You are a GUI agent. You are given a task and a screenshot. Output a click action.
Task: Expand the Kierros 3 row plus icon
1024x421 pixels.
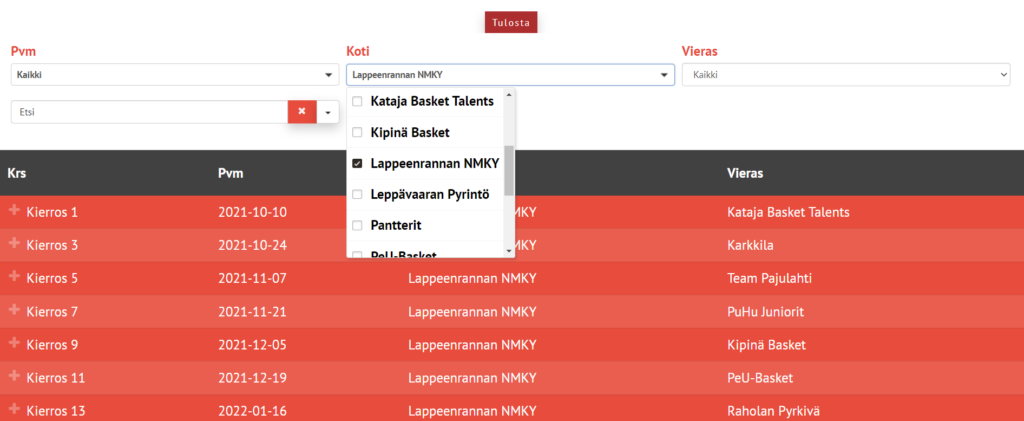click(14, 243)
